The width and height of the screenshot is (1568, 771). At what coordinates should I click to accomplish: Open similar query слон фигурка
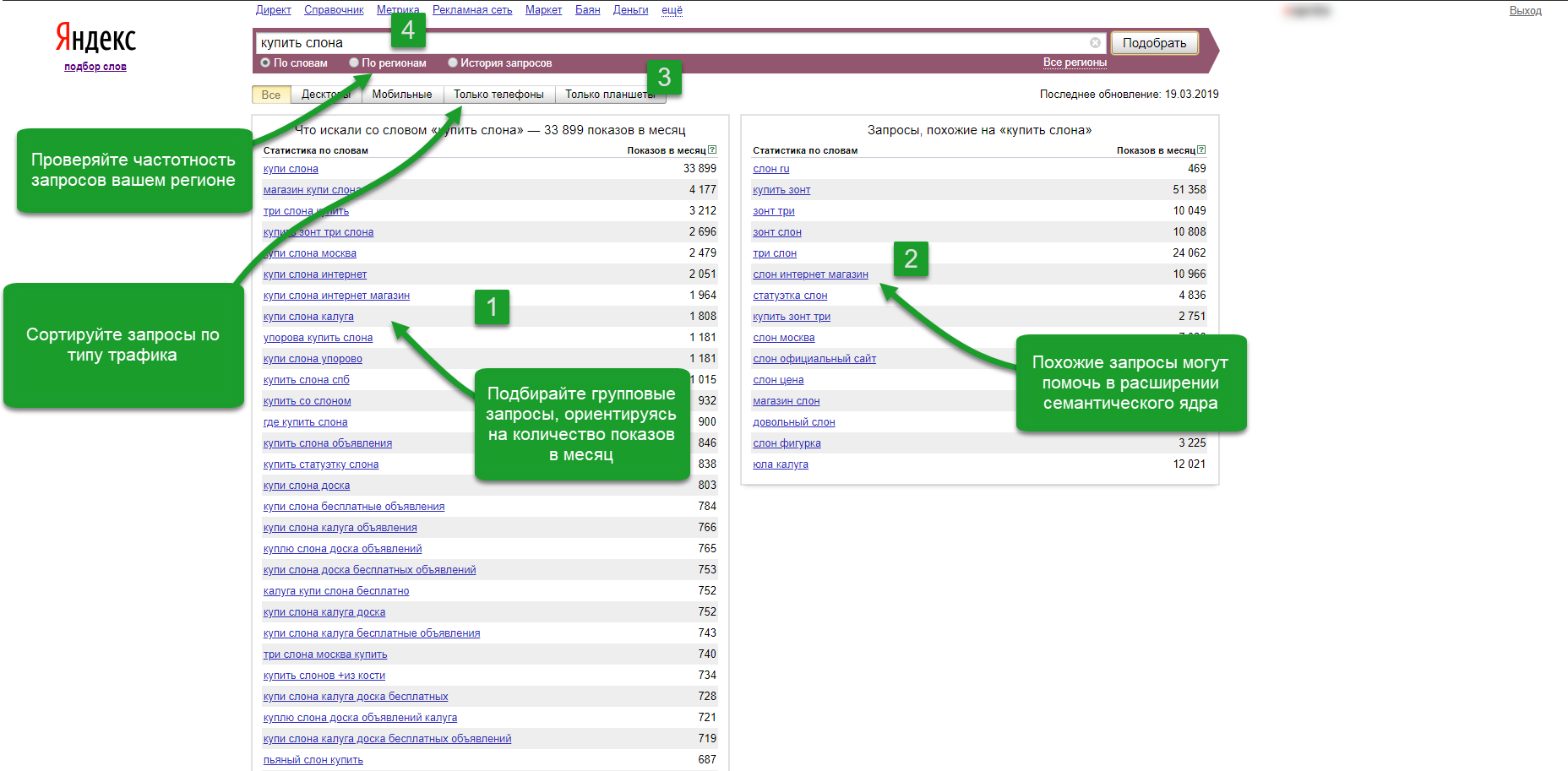tap(787, 443)
